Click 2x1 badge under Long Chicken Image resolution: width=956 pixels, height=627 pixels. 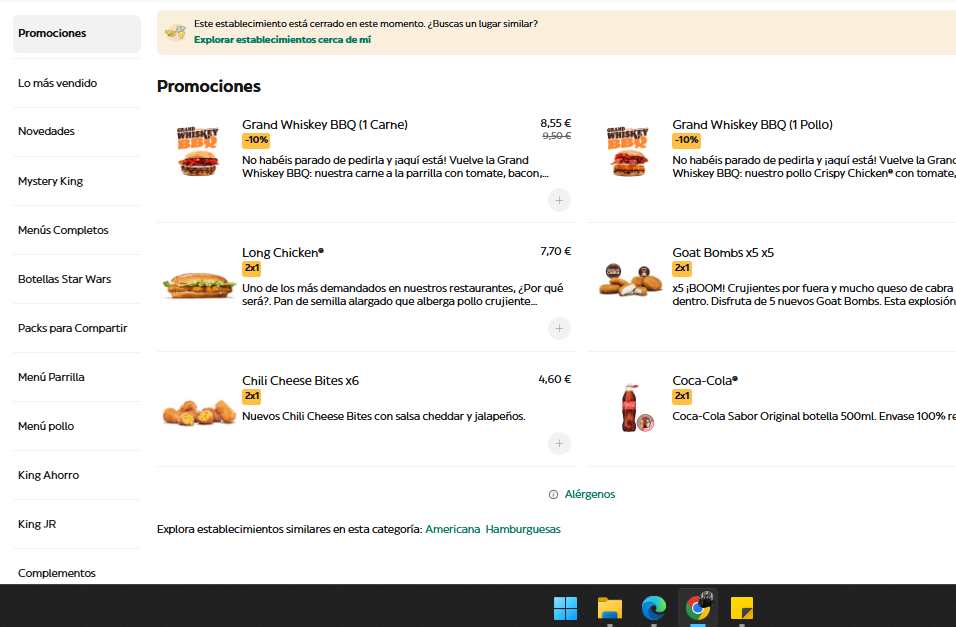click(x=252, y=268)
